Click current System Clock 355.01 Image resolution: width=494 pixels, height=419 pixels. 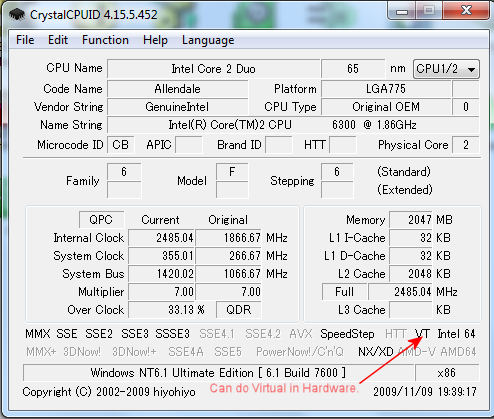162,256
